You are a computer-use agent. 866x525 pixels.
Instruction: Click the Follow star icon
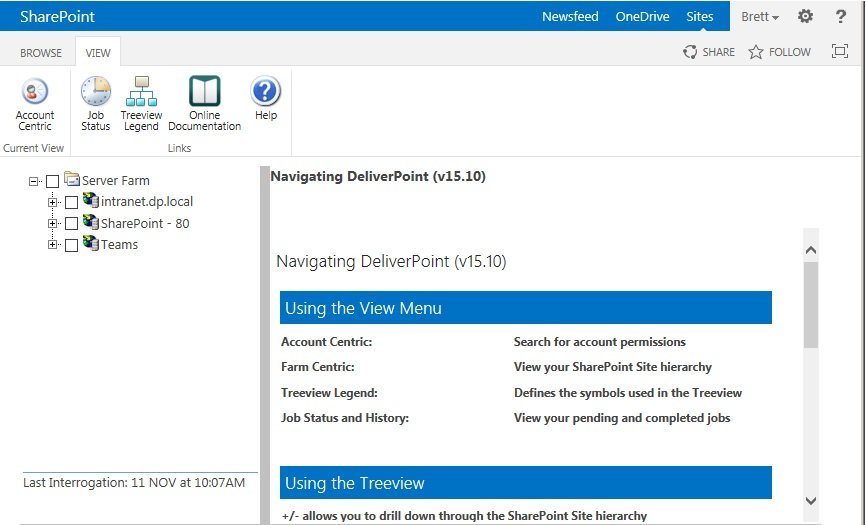pyautogui.click(x=756, y=52)
